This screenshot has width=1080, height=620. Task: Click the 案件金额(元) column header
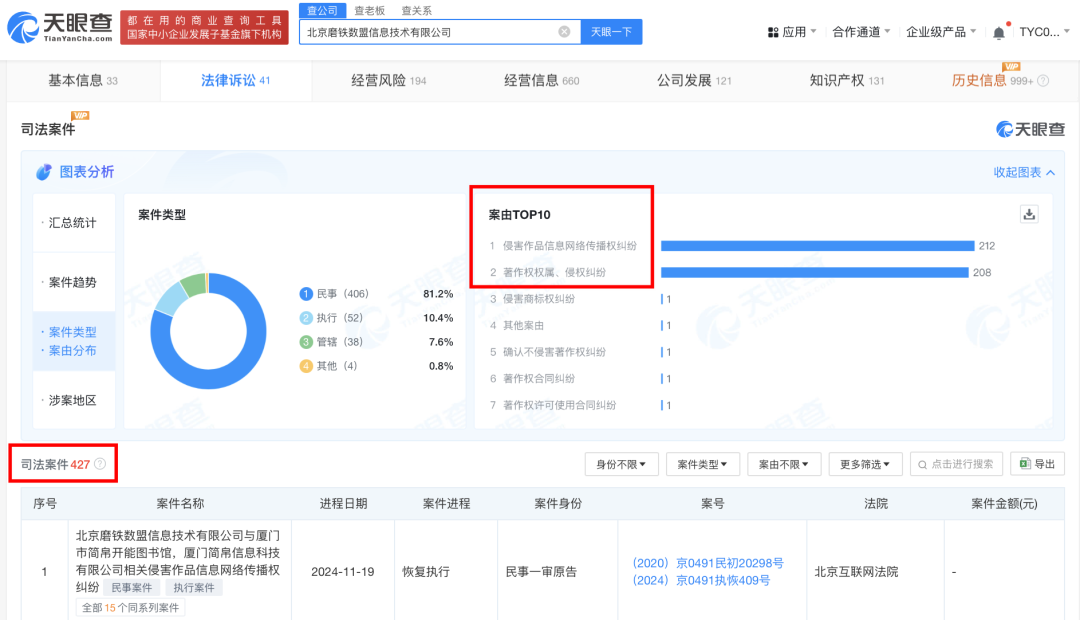(x=1004, y=504)
